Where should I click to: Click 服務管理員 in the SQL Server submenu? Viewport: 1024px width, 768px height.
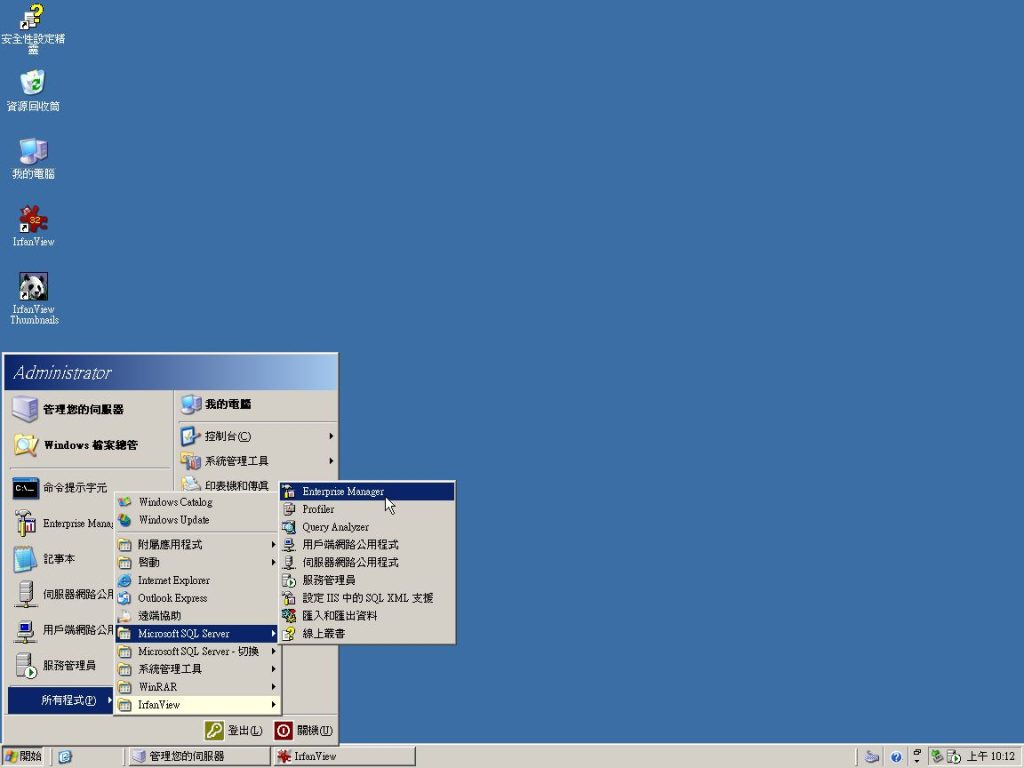click(328, 580)
